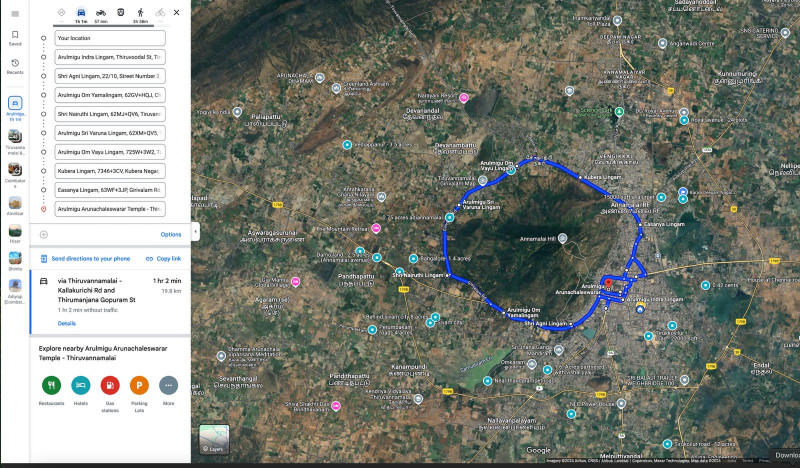Select the pink resort marker near Devanandal
This screenshot has width=800, height=468.
point(464,97)
